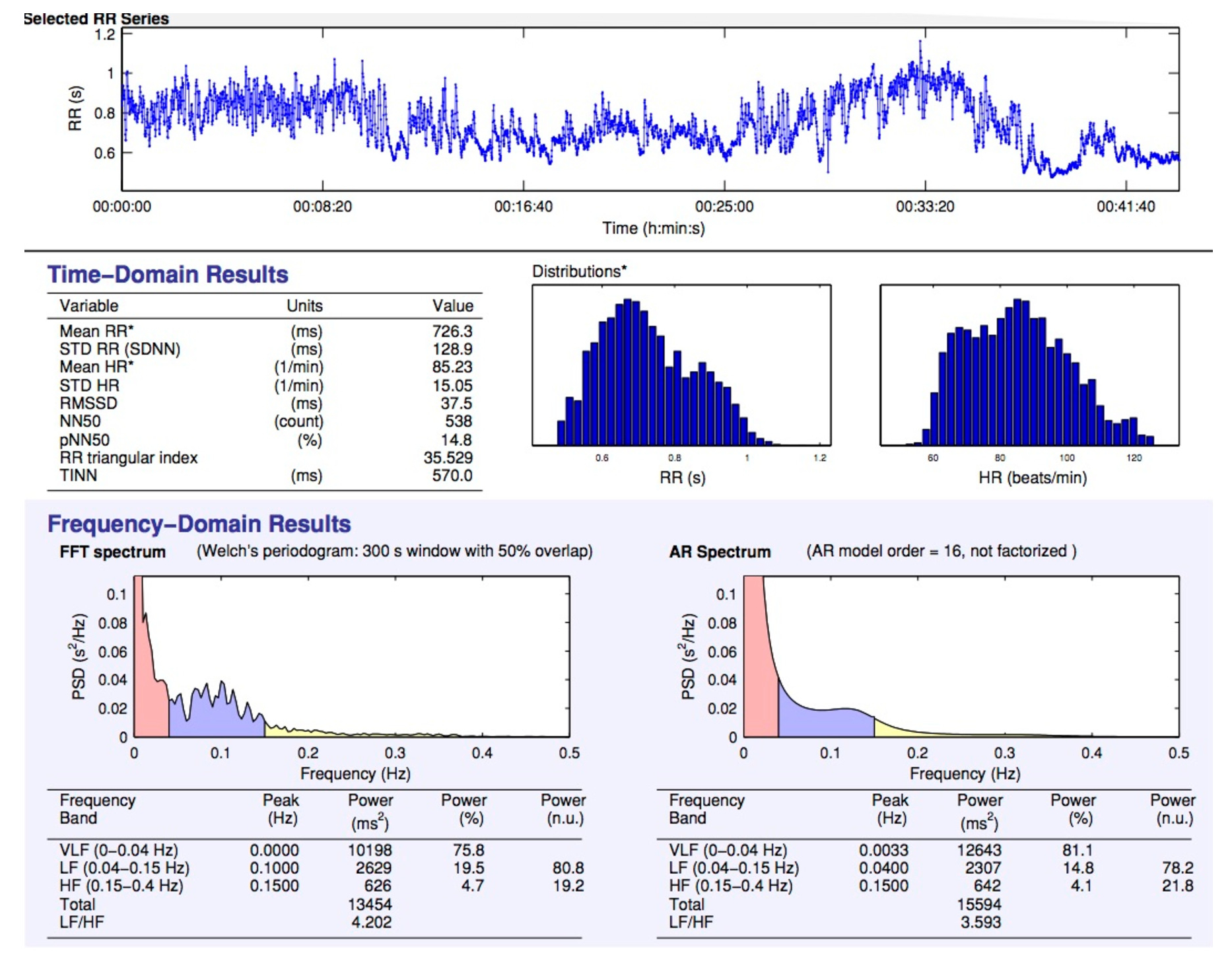The width and height of the screenshot is (1232, 963).
Task: Click the Frequency-Domain Results heading
Action: (199, 524)
